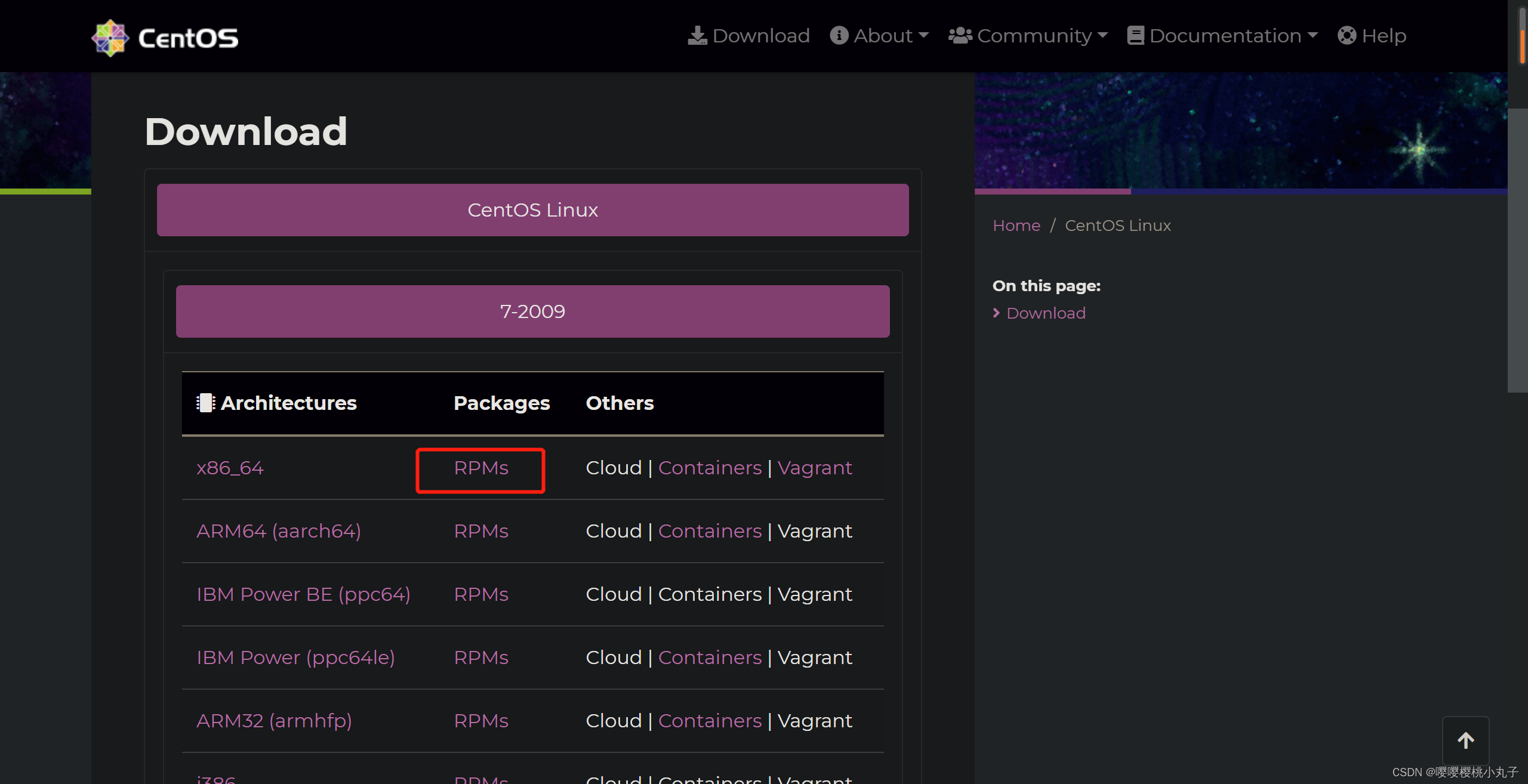Click RPMs link for ARM32 (armhfp)

pyautogui.click(x=481, y=721)
